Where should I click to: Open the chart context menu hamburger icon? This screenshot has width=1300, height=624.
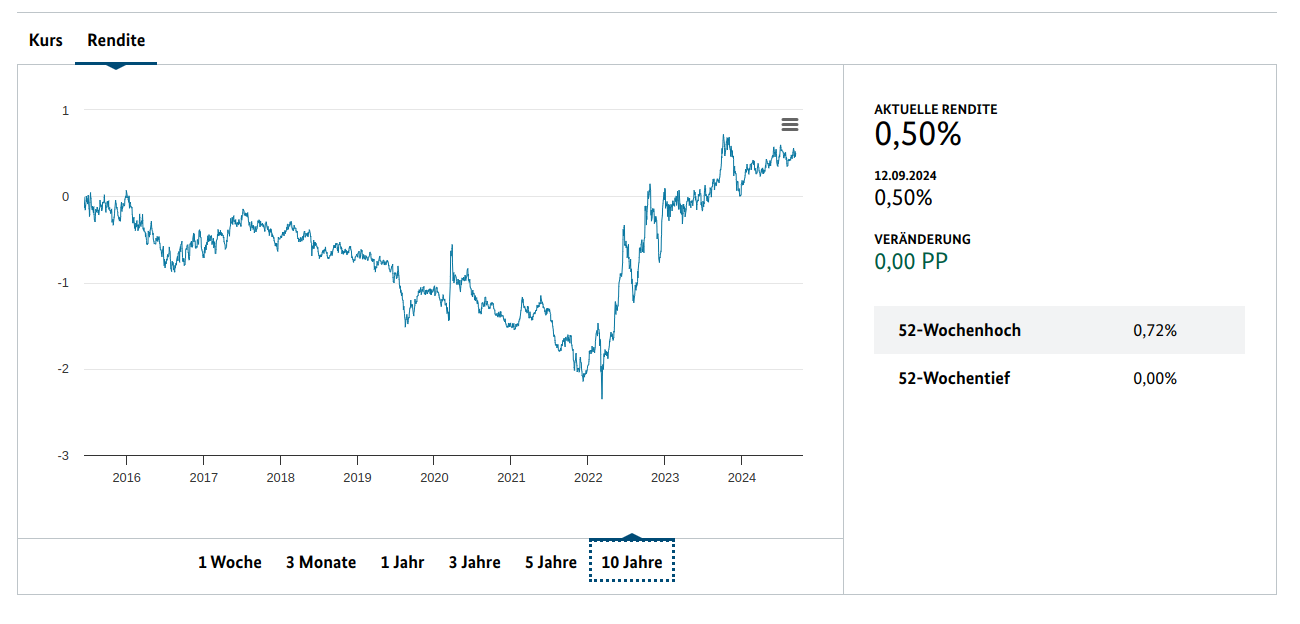790,125
